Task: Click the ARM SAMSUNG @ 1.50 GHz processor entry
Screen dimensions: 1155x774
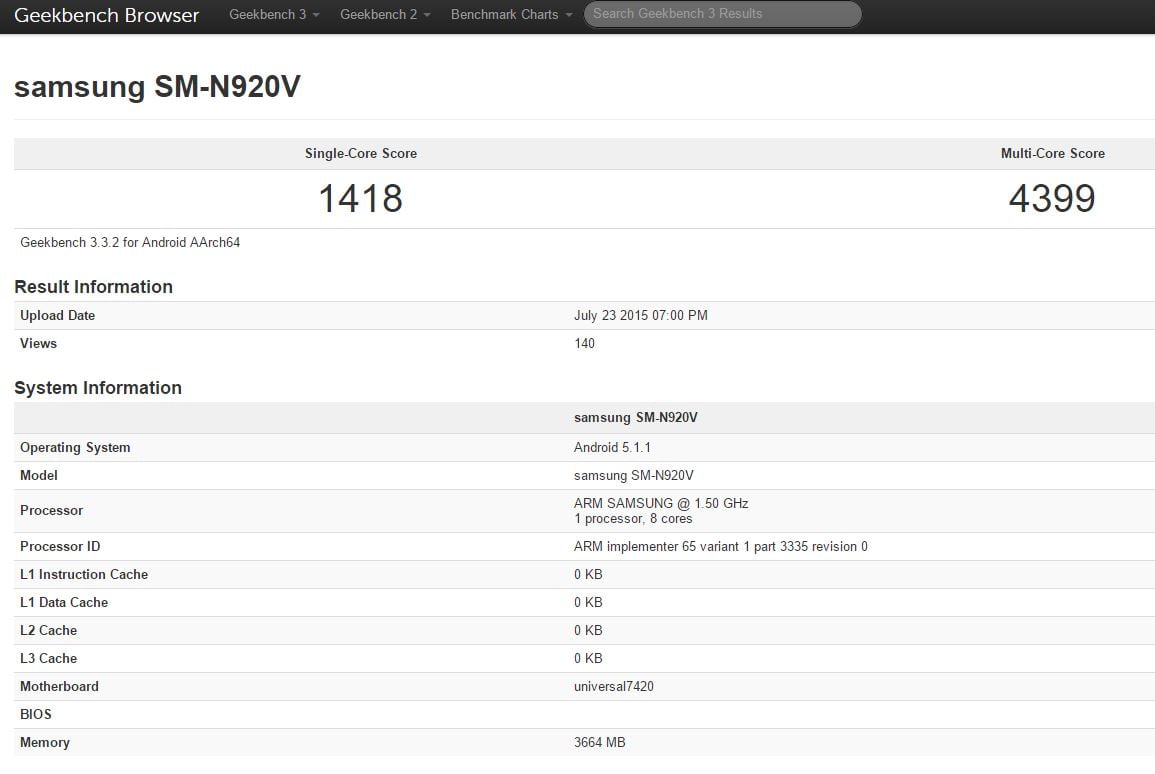Action: tap(660, 504)
